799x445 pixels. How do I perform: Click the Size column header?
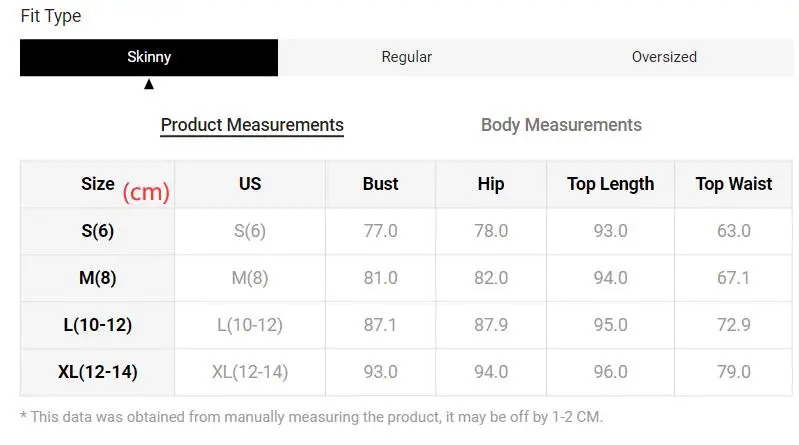pyautogui.click(x=98, y=184)
